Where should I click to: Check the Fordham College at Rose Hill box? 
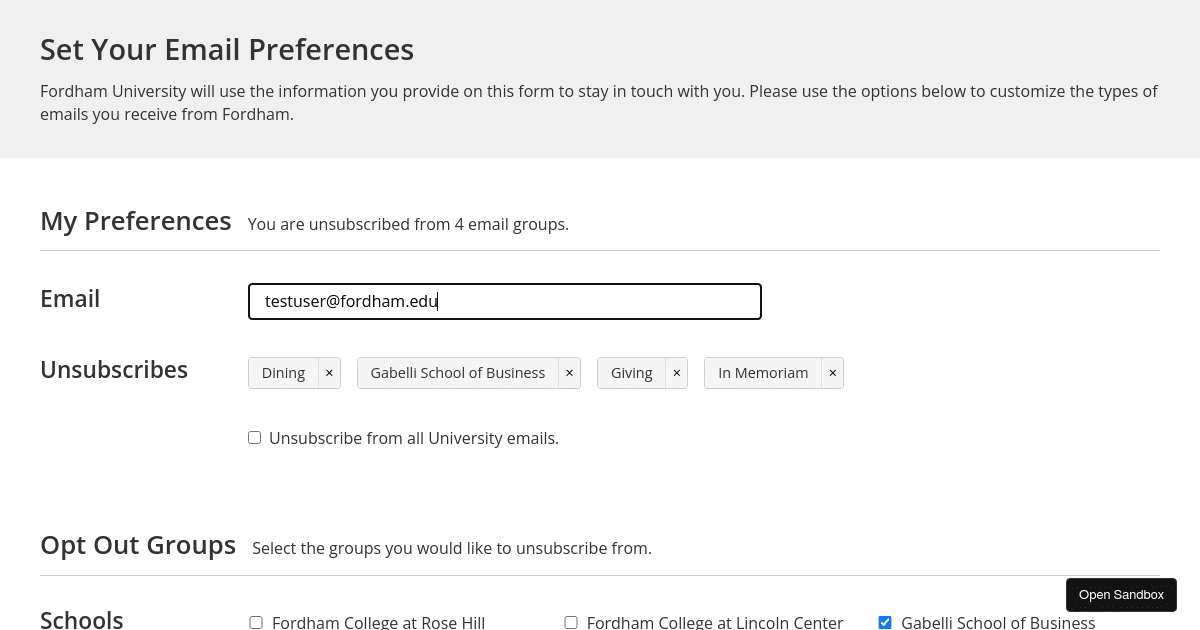256,622
